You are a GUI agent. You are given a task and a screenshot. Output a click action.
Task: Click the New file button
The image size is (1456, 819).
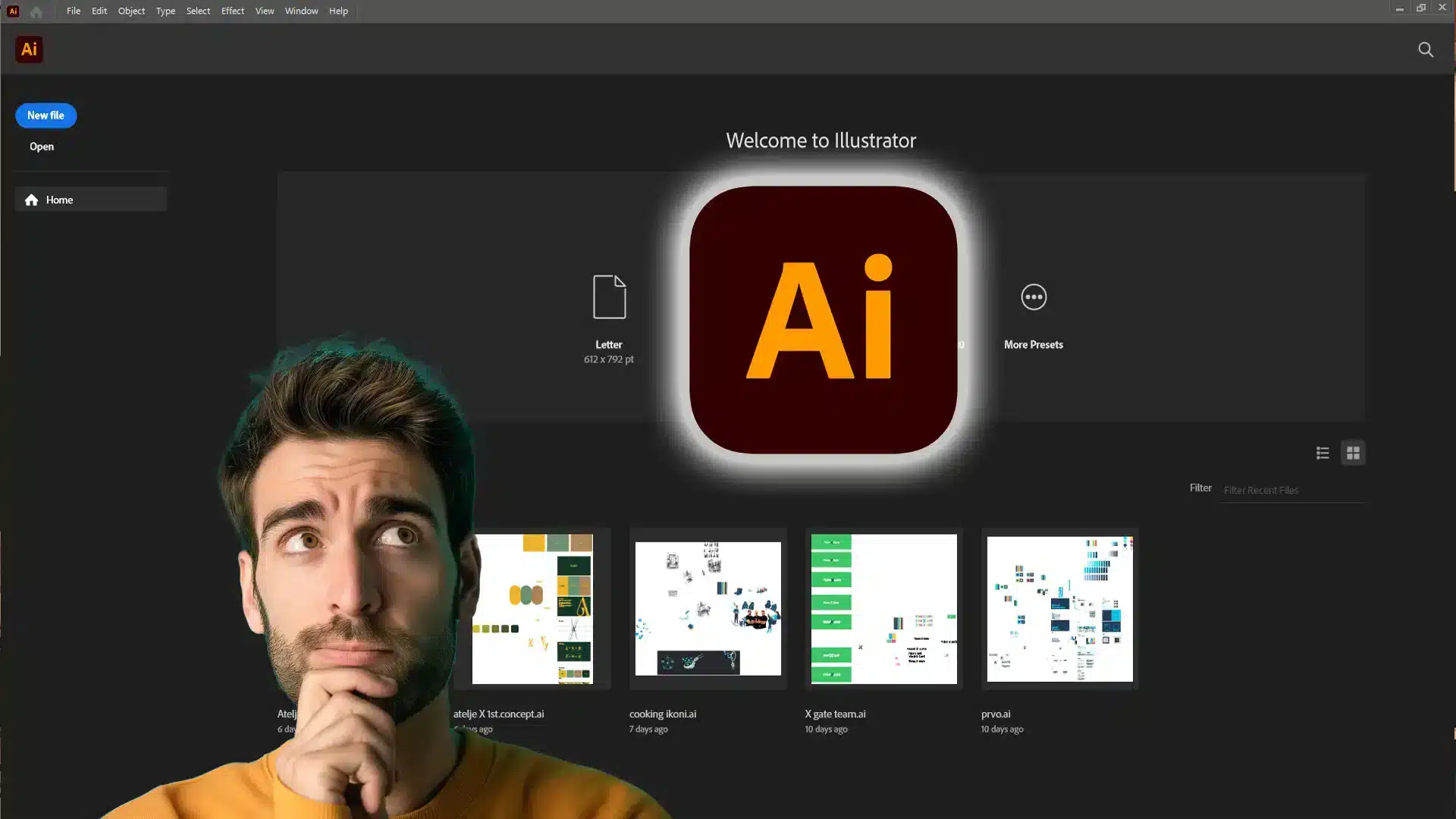coord(45,115)
